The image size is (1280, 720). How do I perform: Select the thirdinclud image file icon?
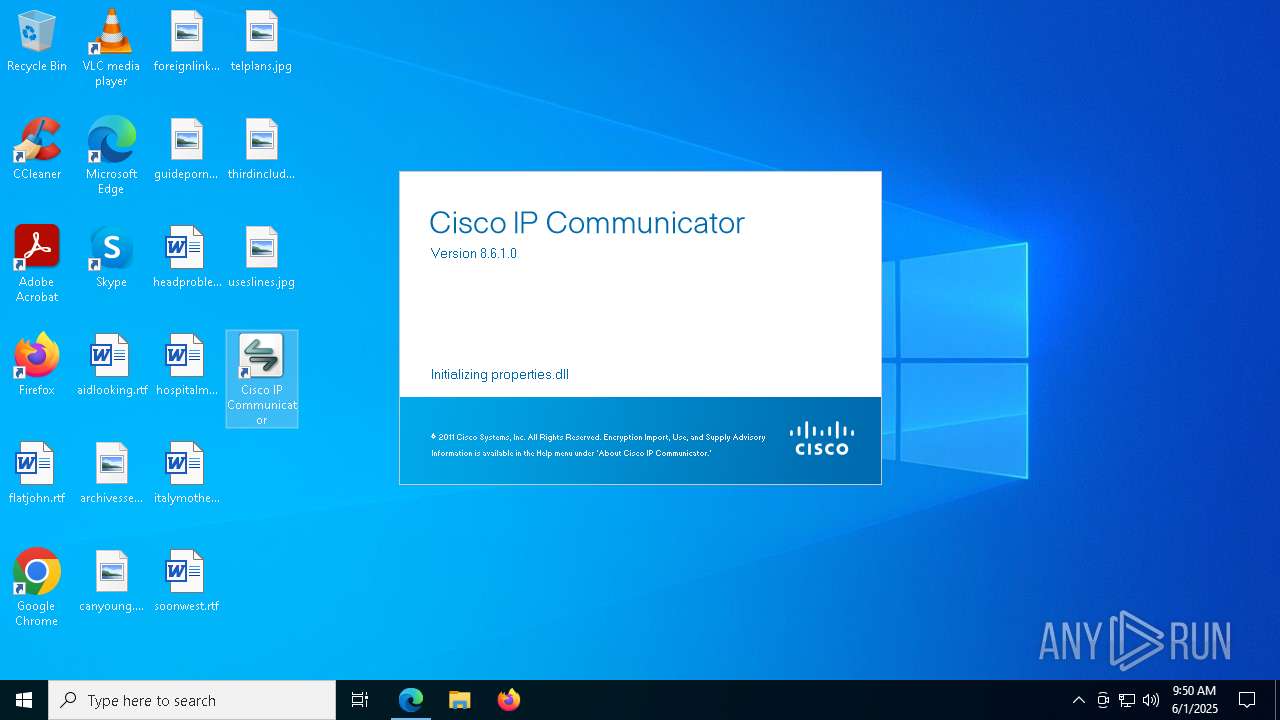(261, 150)
